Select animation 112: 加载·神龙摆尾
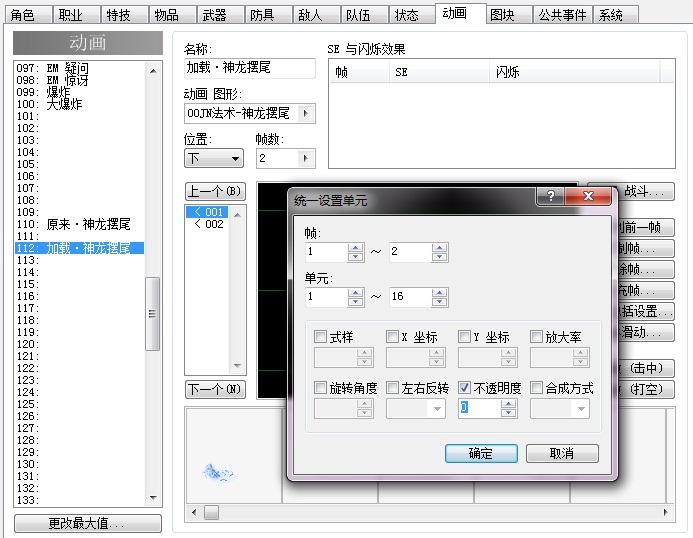693x538 pixels. (x=80, y=248)
